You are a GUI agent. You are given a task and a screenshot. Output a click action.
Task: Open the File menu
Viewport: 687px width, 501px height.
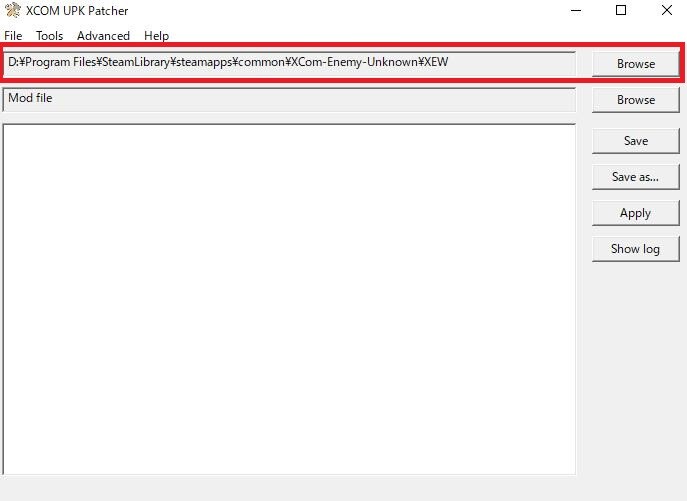click(x=13, y=36)
